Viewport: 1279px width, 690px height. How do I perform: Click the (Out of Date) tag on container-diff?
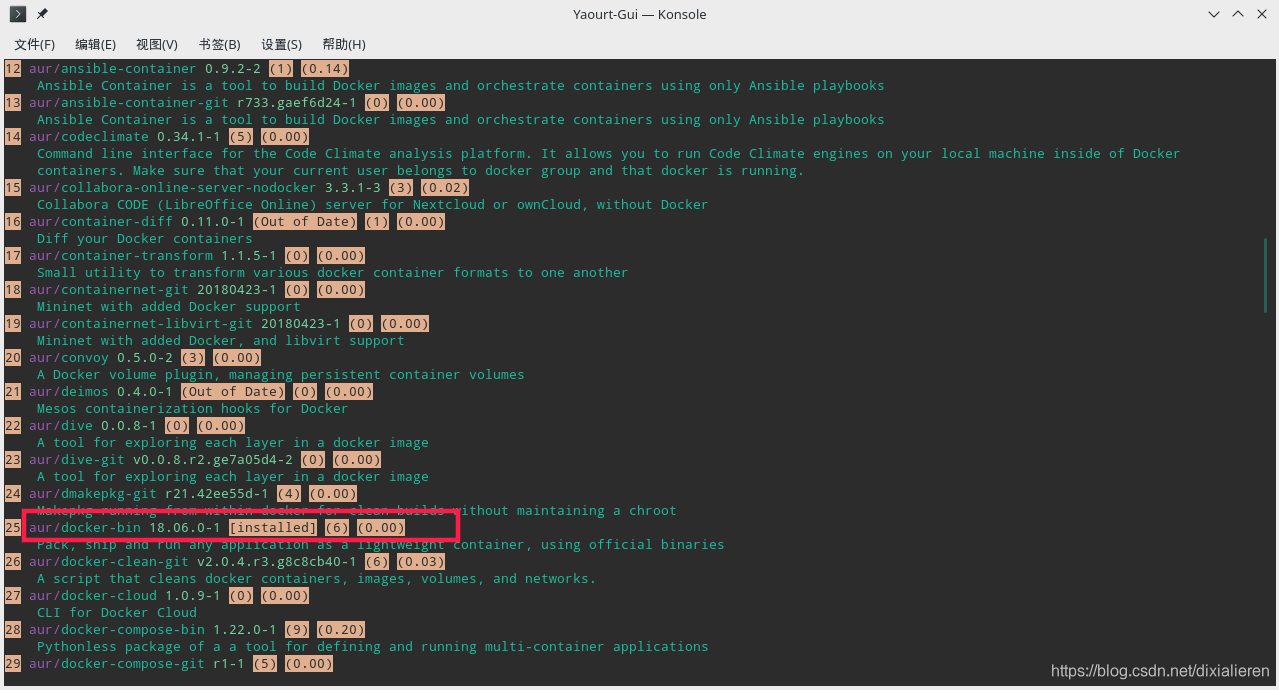coord(305,222)
